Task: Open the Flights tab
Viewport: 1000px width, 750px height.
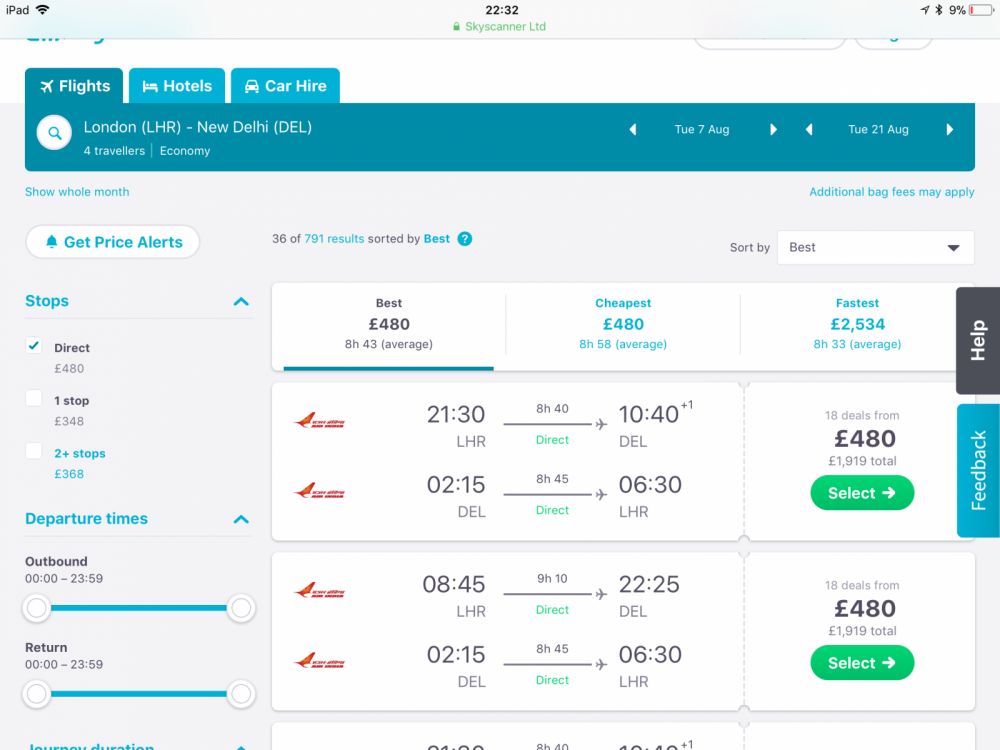Action: point(75,86)
